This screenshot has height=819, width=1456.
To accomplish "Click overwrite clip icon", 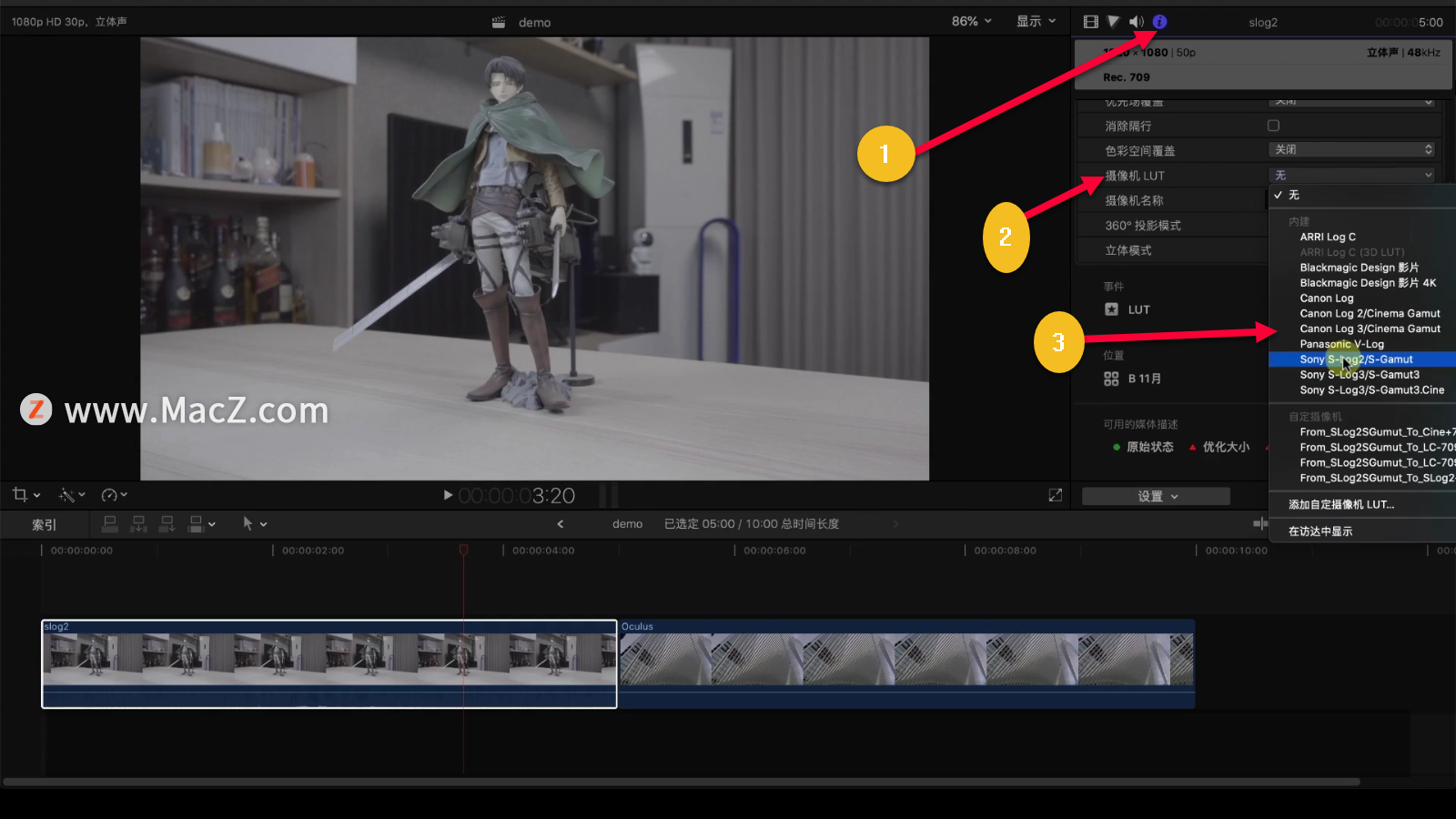I will tap(195, 523).
